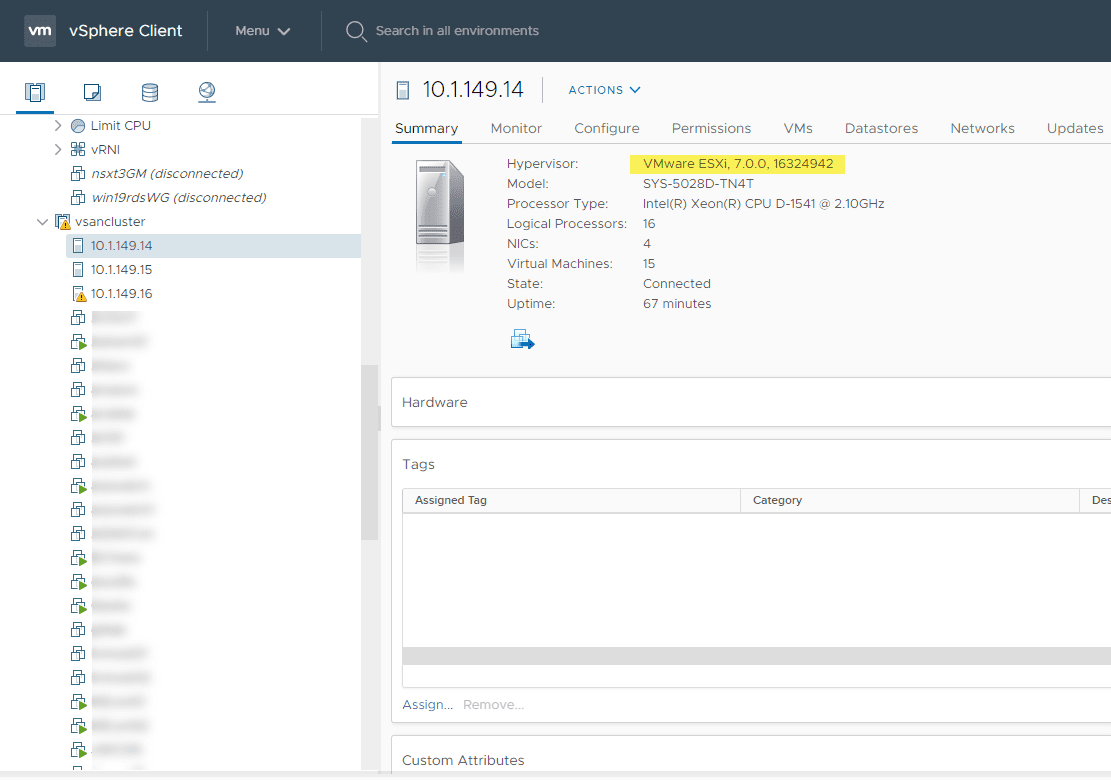This screenshot has width=1111, height=780.
Task: Click the Assign tag link
Action: pyautogui.click(x=427, y=704)
